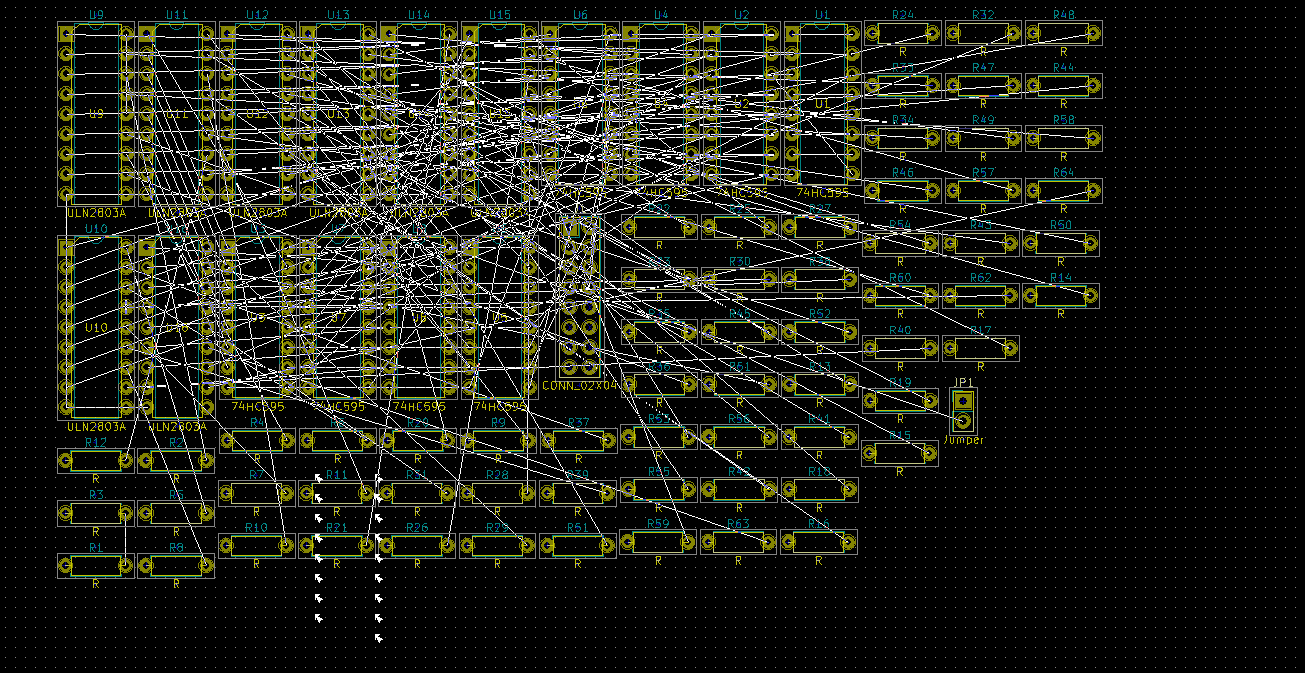Select resistor R15 footprint
1305x673 pixels.
tap(902, 453)
